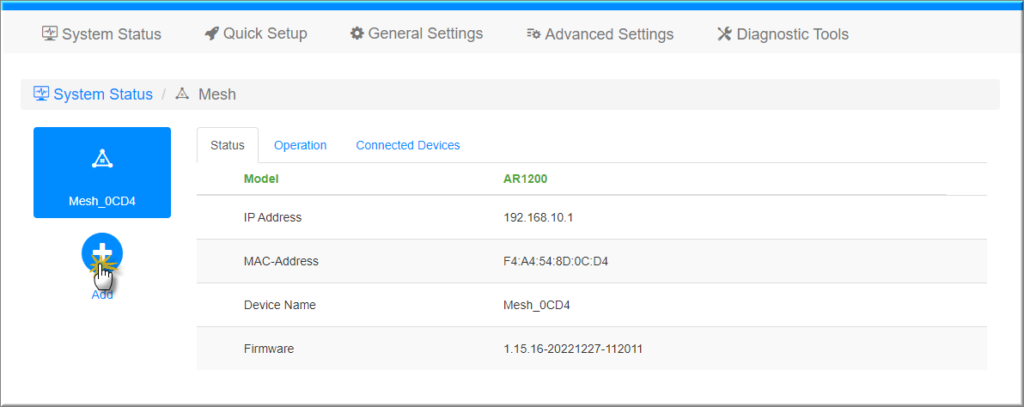Open the Quick Setup menu text
The width and height of the screenshot is (1024, 407).
click(x=265, y=34)
